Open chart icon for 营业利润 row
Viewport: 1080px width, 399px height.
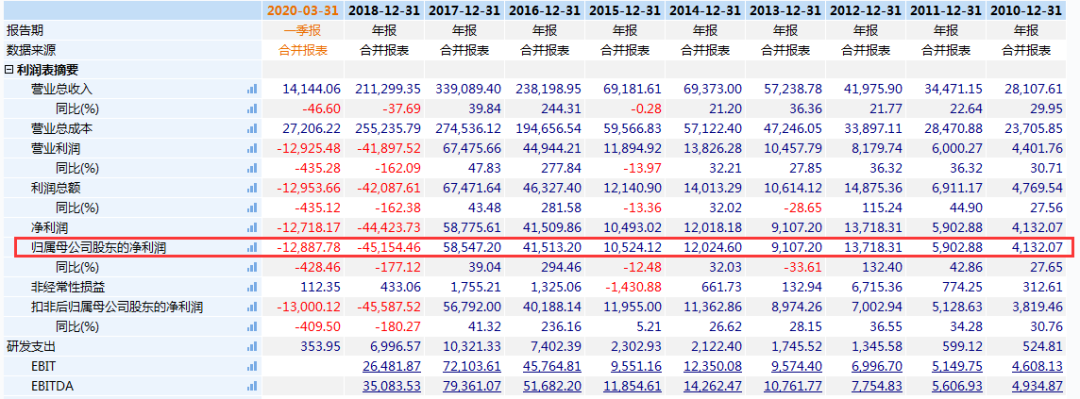click(251, 148)
